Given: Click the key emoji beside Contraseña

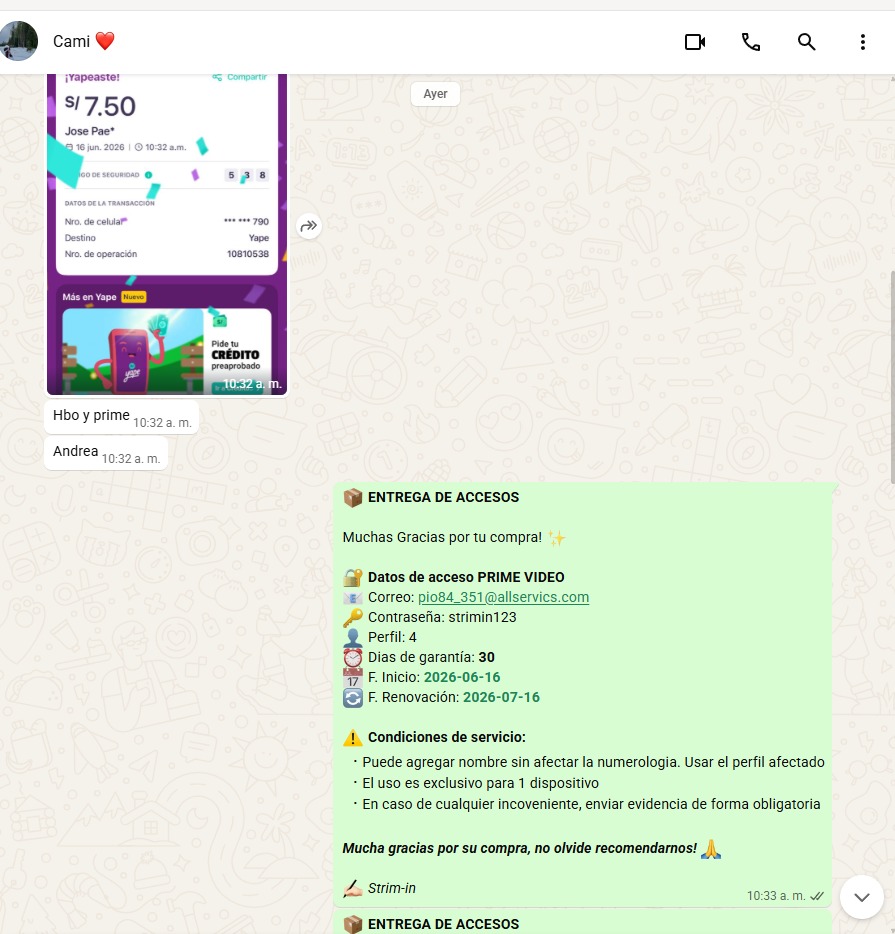Looking at the screenshot, I should click(353, 618).
